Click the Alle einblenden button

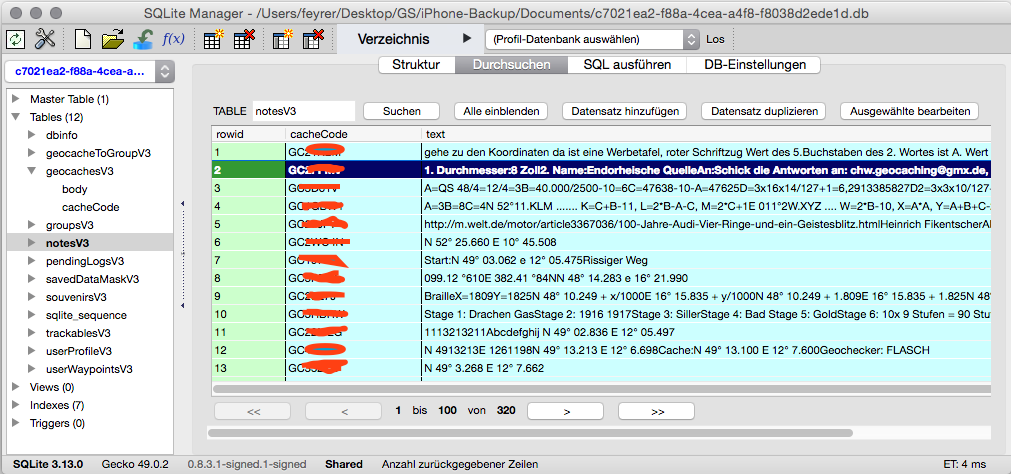coord(501,111)
